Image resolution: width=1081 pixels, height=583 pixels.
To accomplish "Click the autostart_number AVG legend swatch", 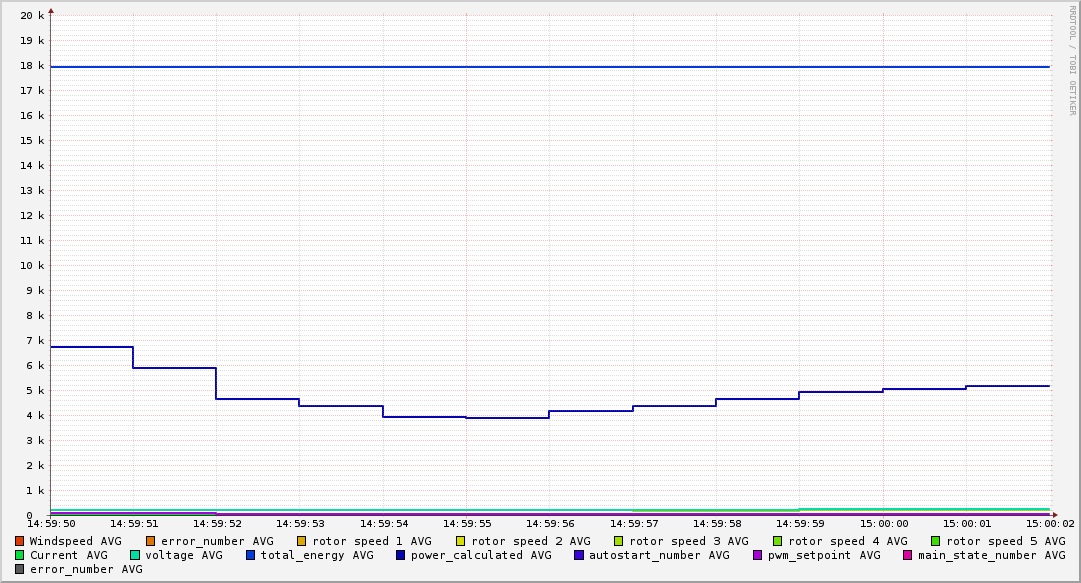I will [x=579, y=555].
